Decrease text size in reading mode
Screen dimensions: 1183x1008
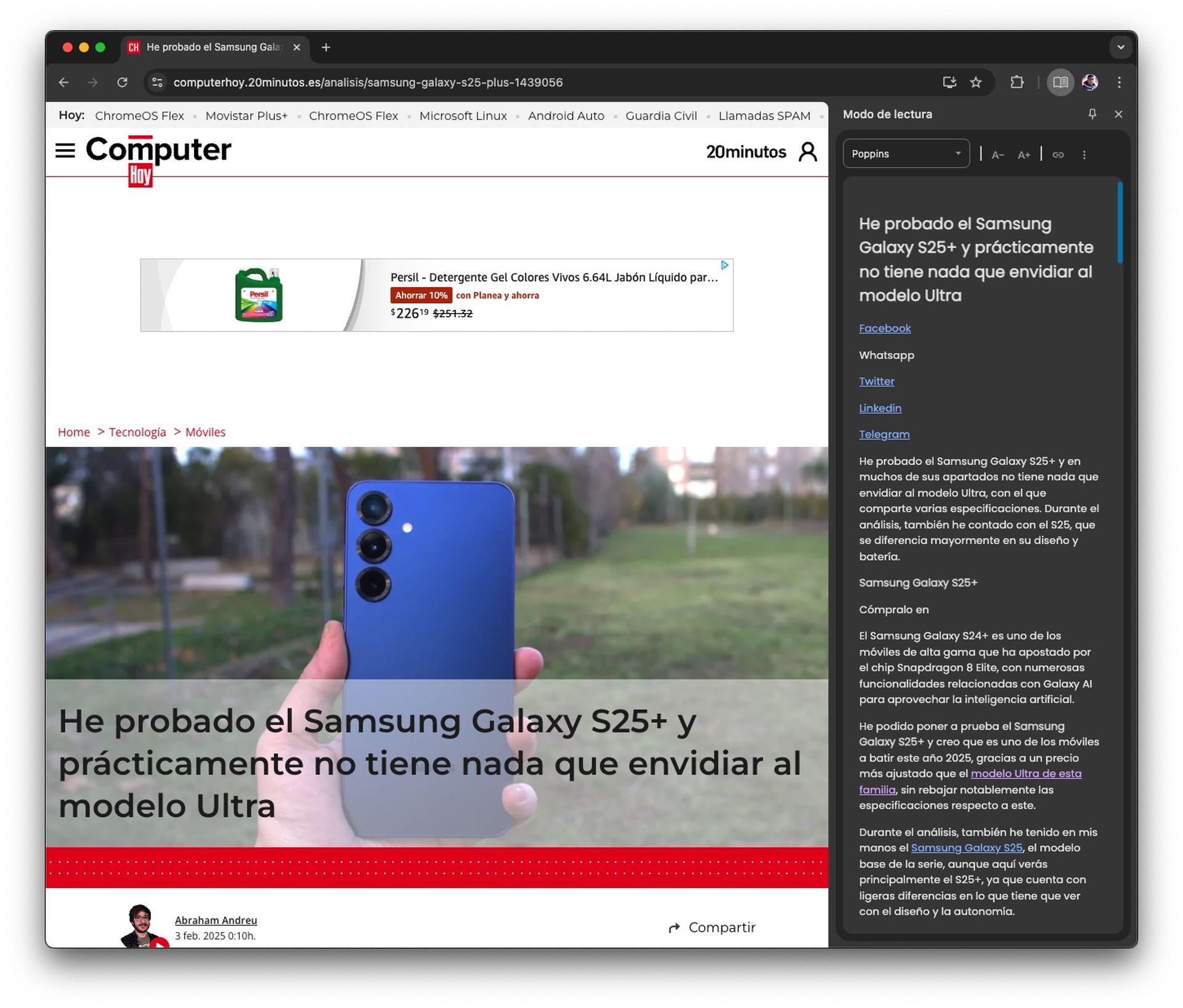[x=998, y=155]
